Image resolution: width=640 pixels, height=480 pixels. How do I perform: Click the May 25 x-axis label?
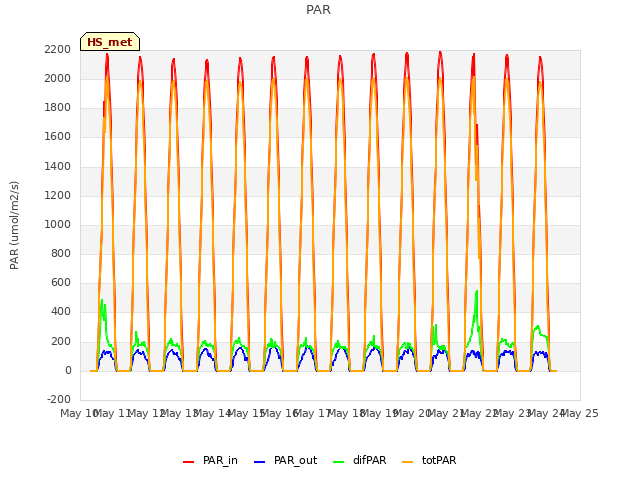coord(580,413)
